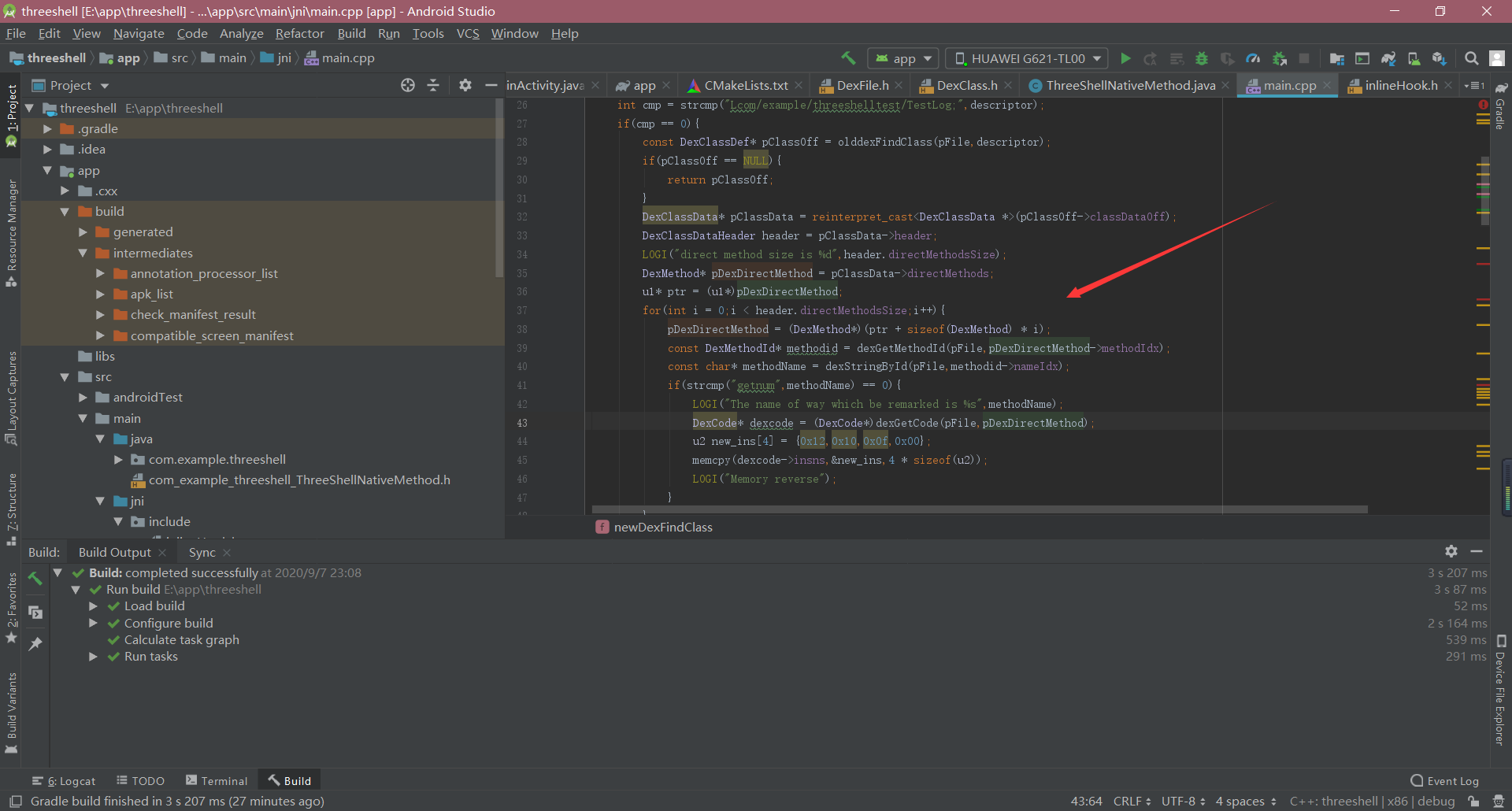
Task: Toggle Build view mode icon in build panel
Action: point(35,612)
